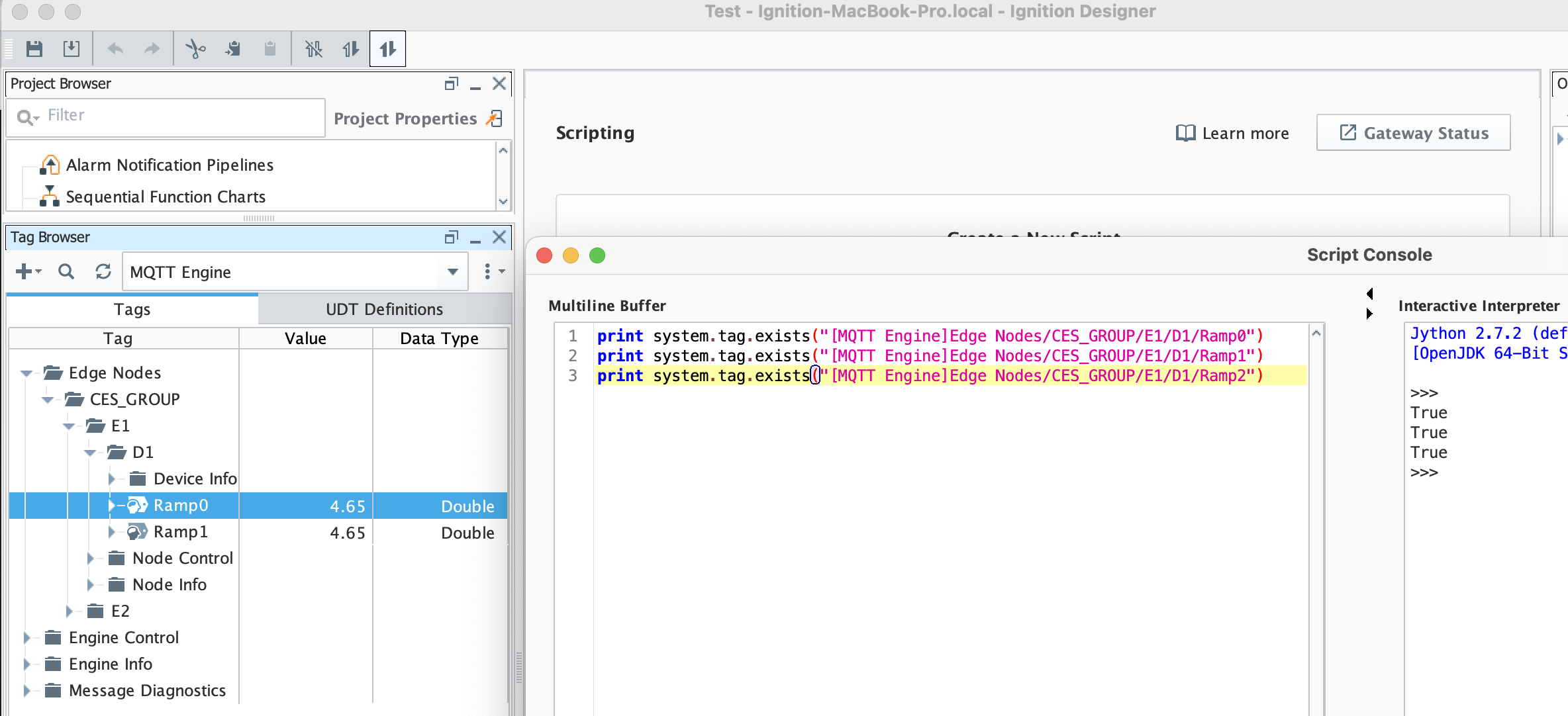Expand the Ramp1 tag
Viewport: 1568px width, 716px height.
click(111, 532)
